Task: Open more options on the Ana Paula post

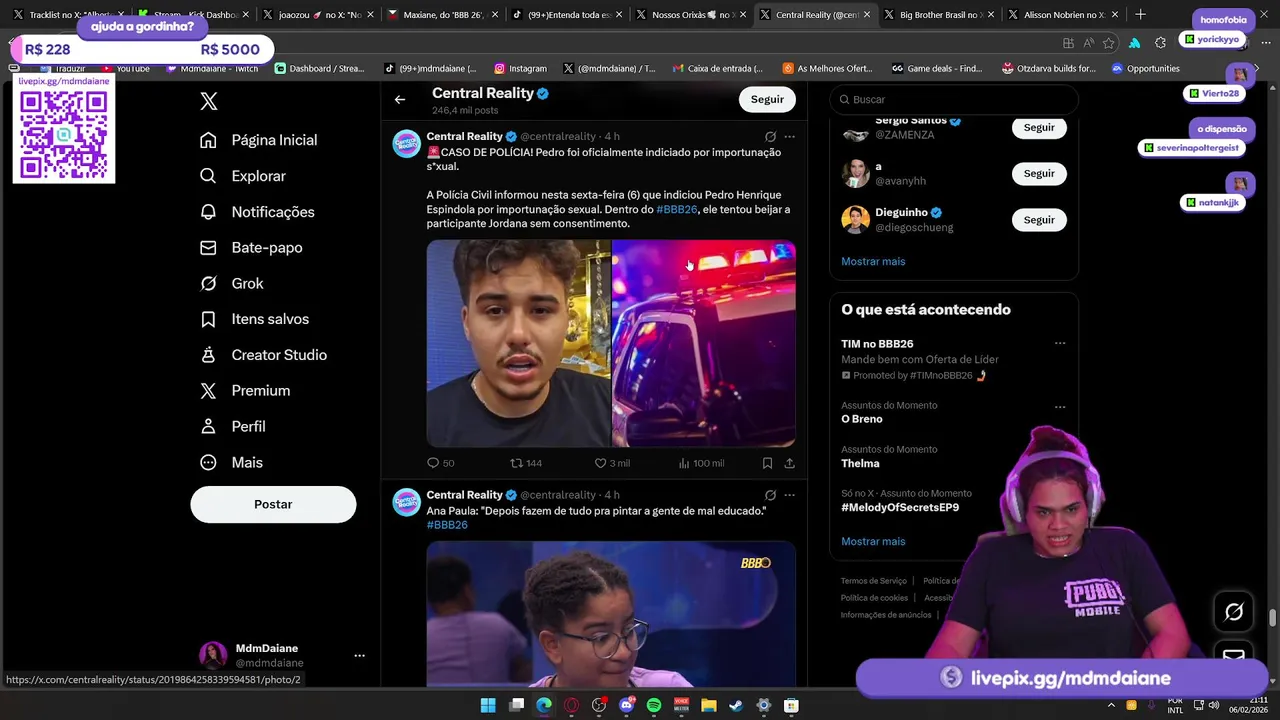Action: [x=789, y=495]
